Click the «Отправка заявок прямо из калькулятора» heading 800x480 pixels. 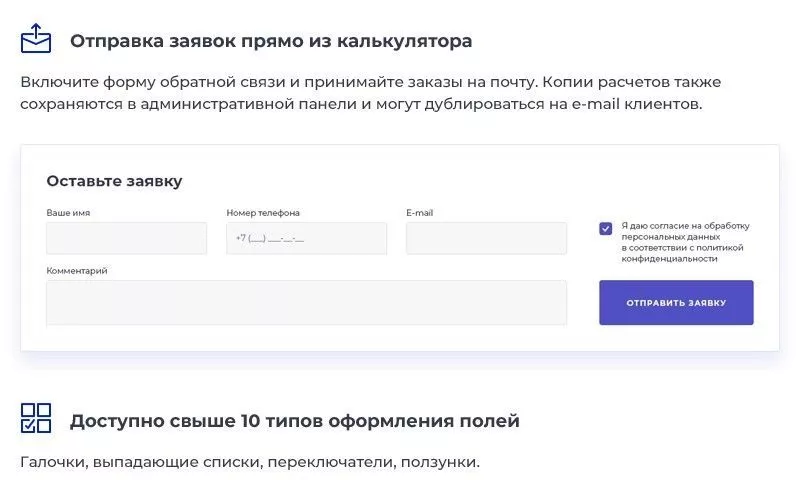pos(271,41)
